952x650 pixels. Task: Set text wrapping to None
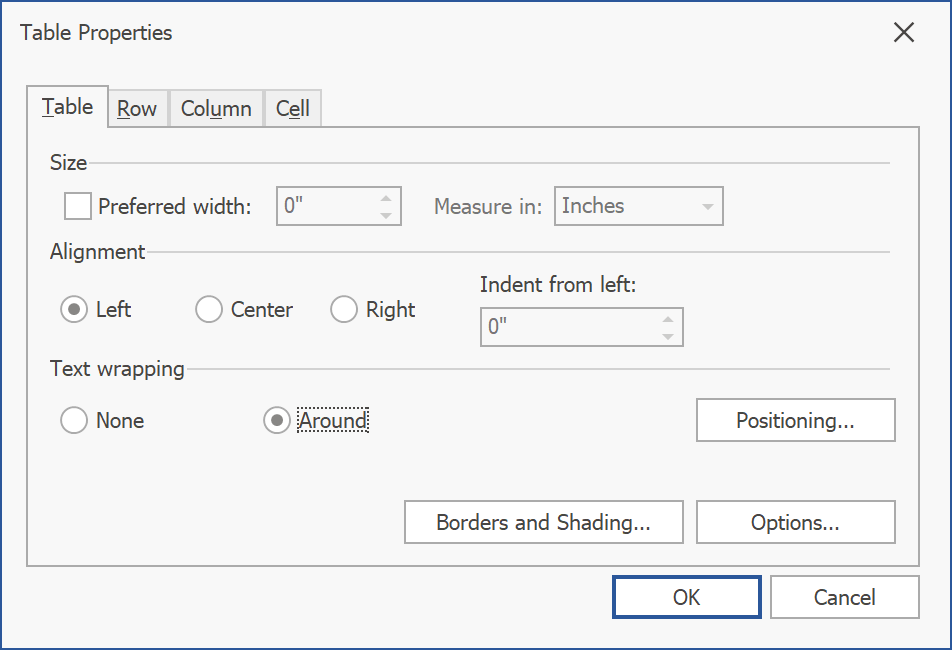(74, 421)
